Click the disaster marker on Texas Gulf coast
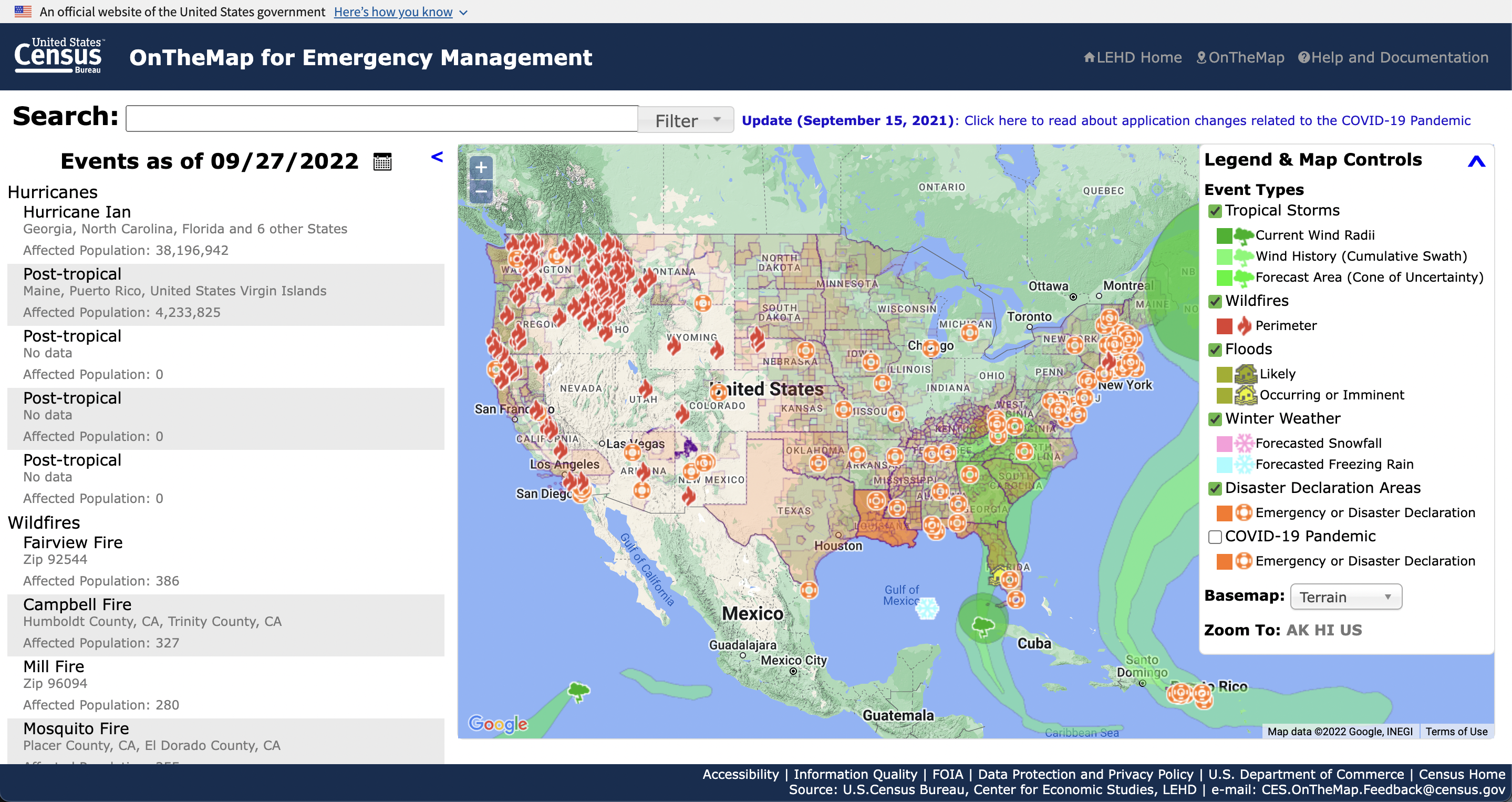Screen dimensions: 1512x802 pyautogui.click(x=809, y=590)
